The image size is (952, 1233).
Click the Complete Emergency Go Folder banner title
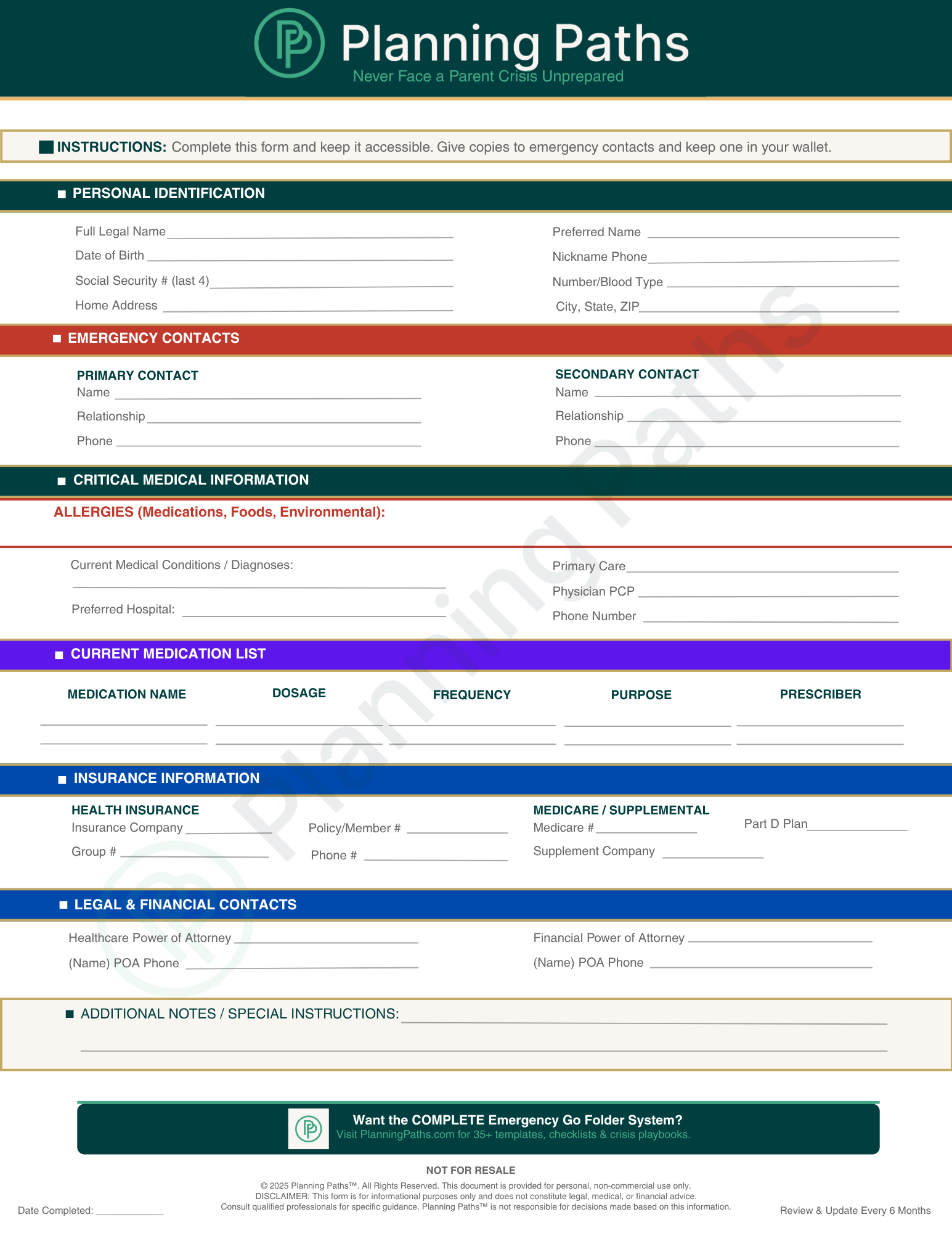pyautogui.click(x=518, y=1120)
